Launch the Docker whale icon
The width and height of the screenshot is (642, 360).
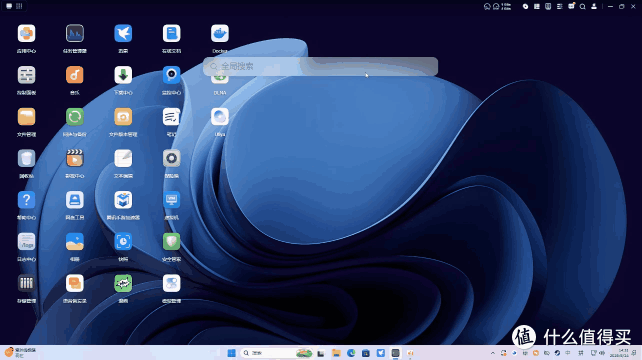219,34
